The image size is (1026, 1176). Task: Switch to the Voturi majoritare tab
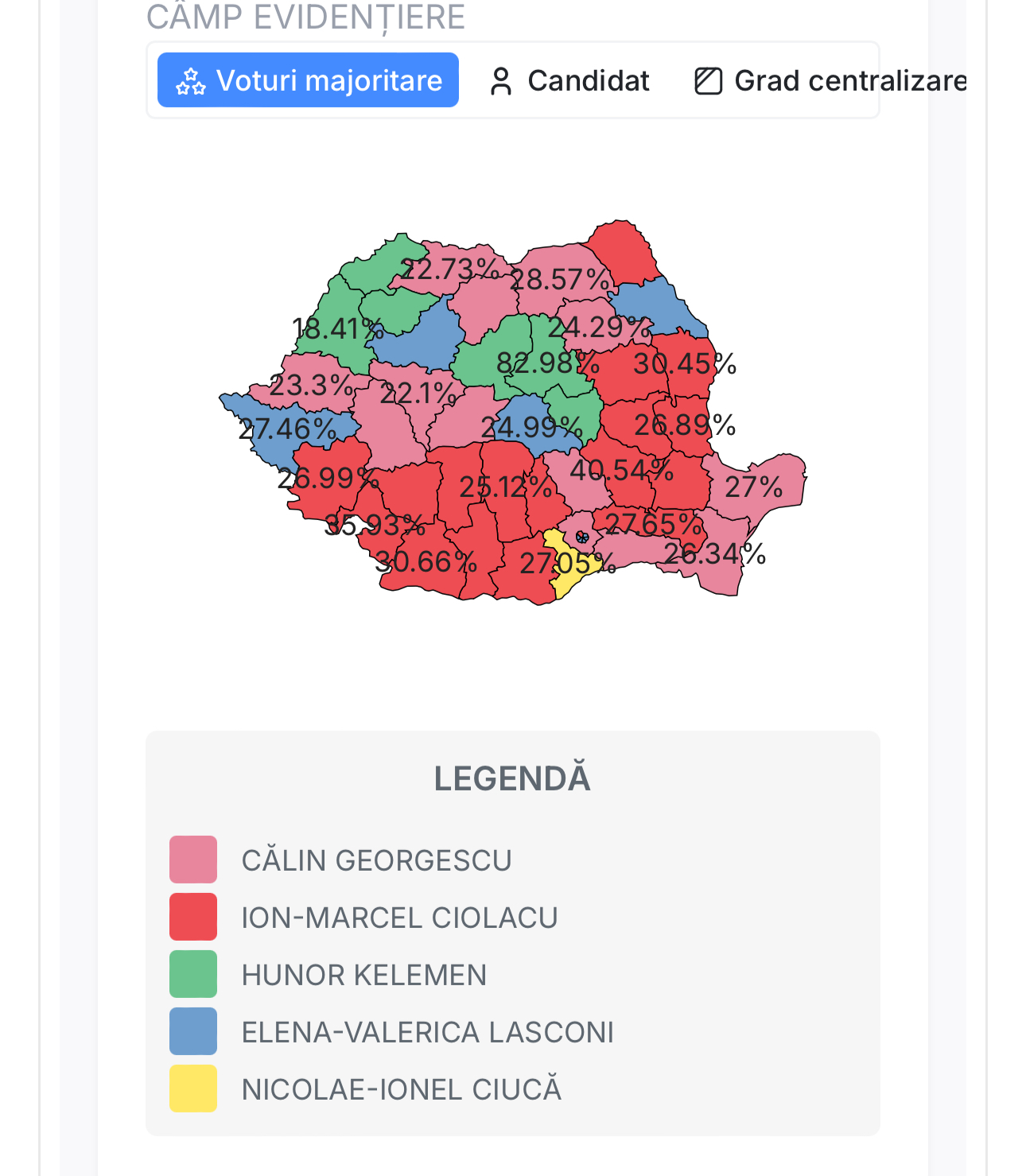308,80
